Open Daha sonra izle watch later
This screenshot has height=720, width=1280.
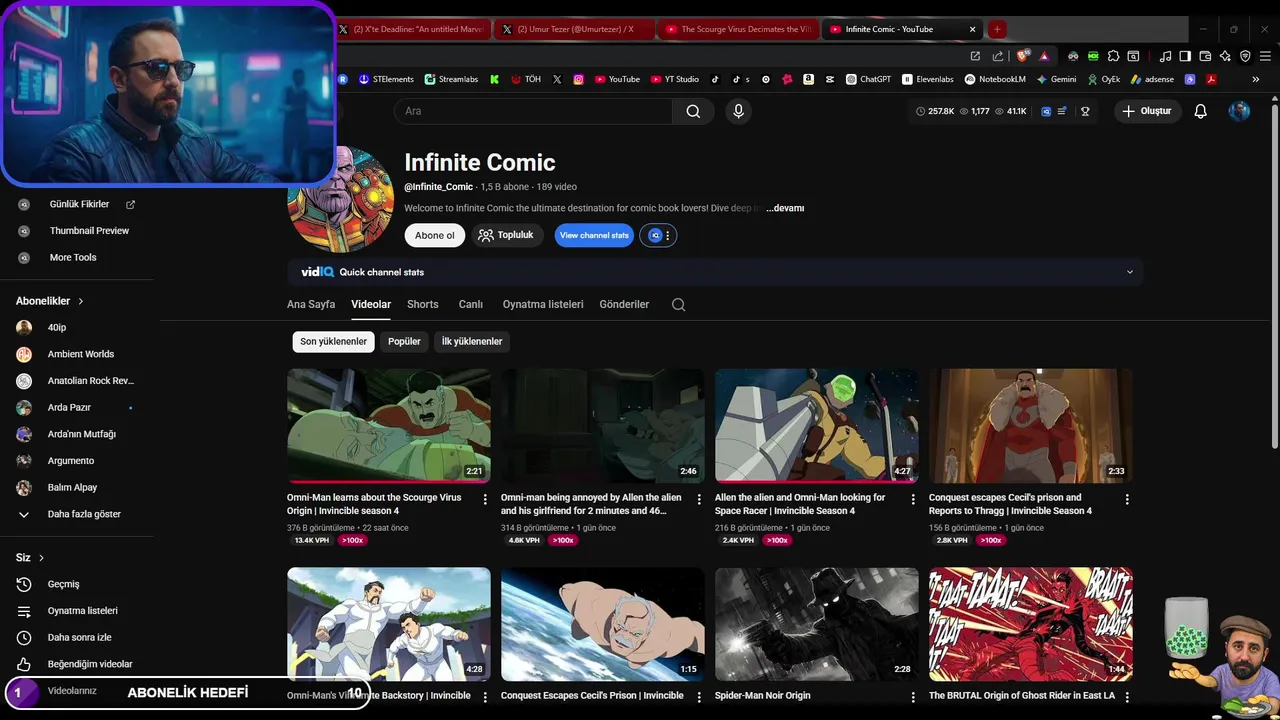click(77, 638)
